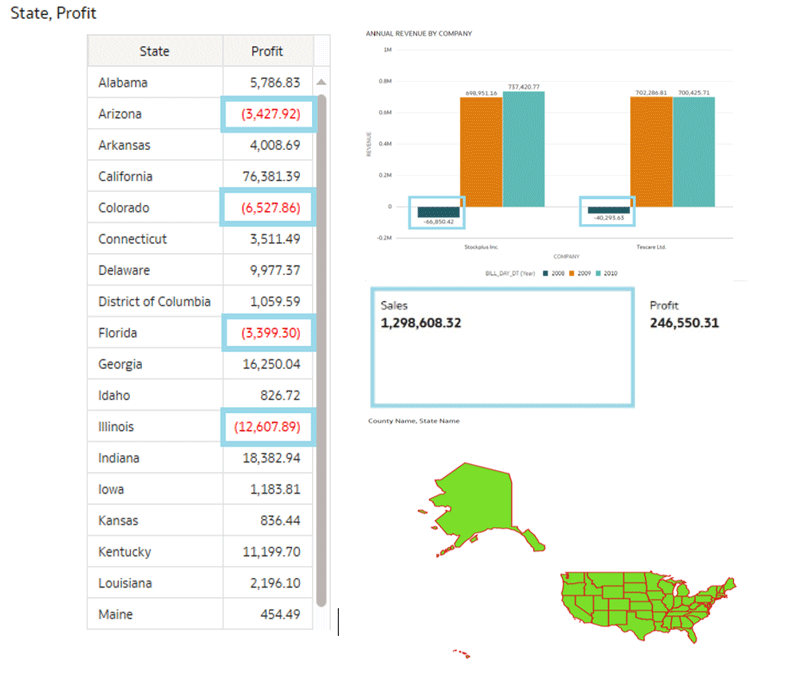Select the California row in table
This screenshot has height=676, width=800.
point(200,177)
